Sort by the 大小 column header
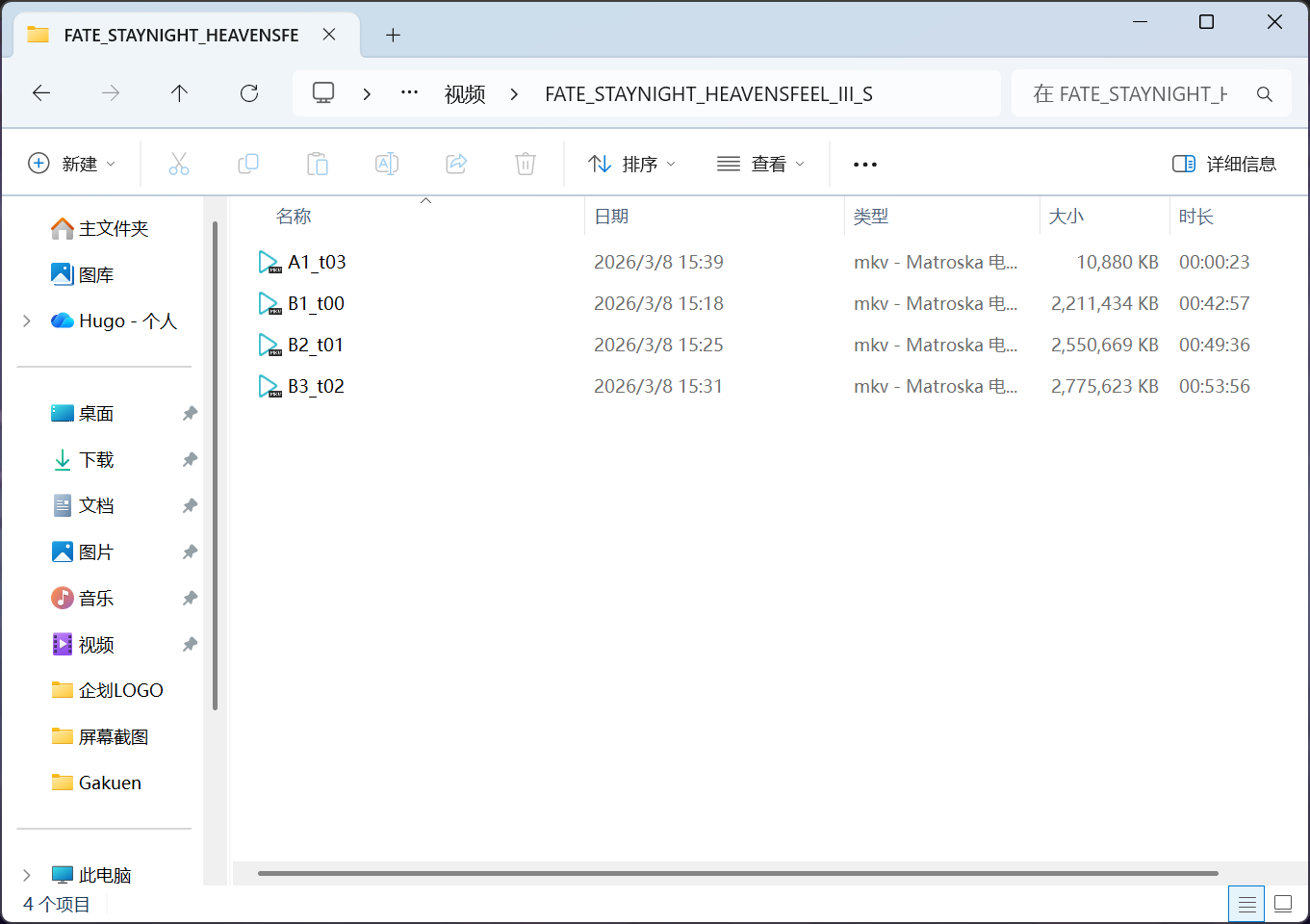Image resolution: width=1310 pixels, height=924 pixels. (1105, 217)
